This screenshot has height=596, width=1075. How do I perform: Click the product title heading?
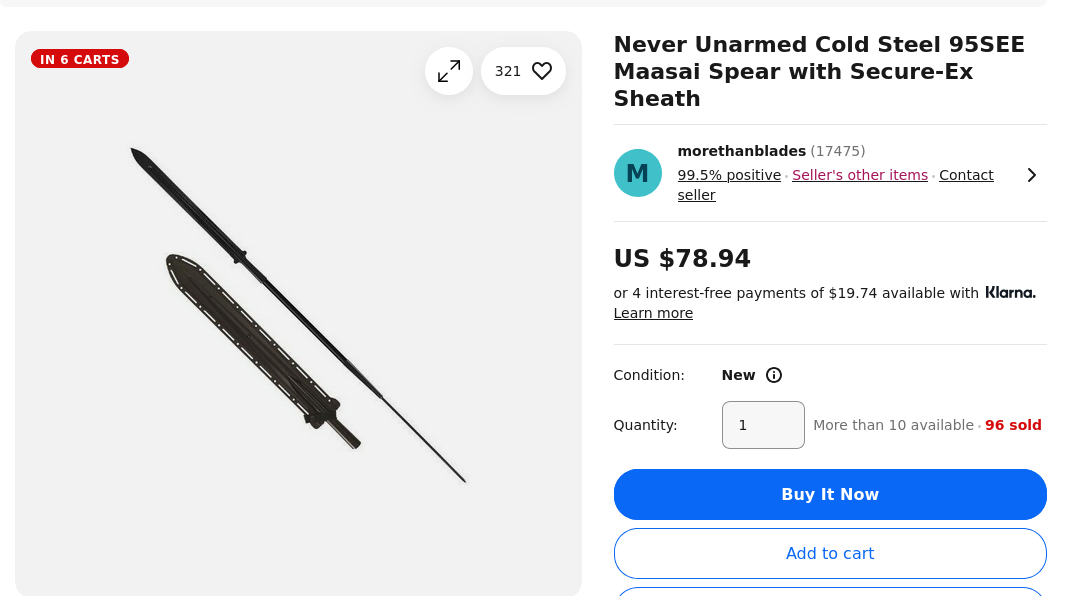(819, 71)
